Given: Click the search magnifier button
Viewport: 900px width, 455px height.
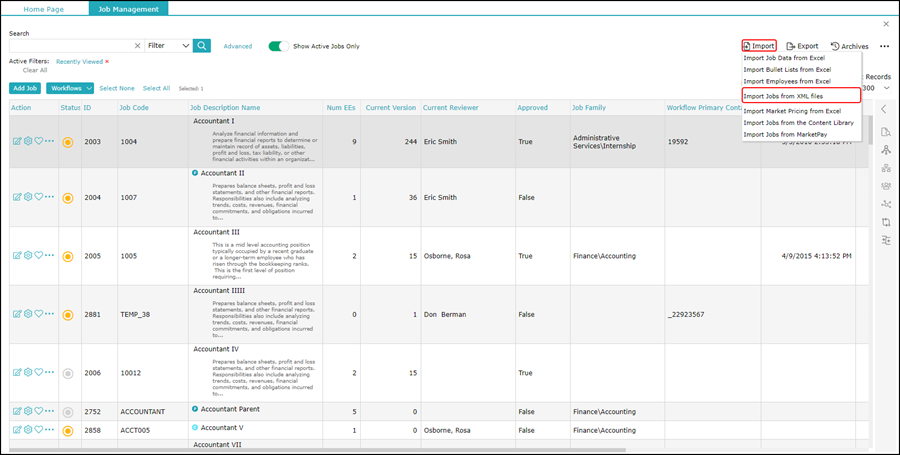Looking at the screenshot, I should (x=202, y=46).
